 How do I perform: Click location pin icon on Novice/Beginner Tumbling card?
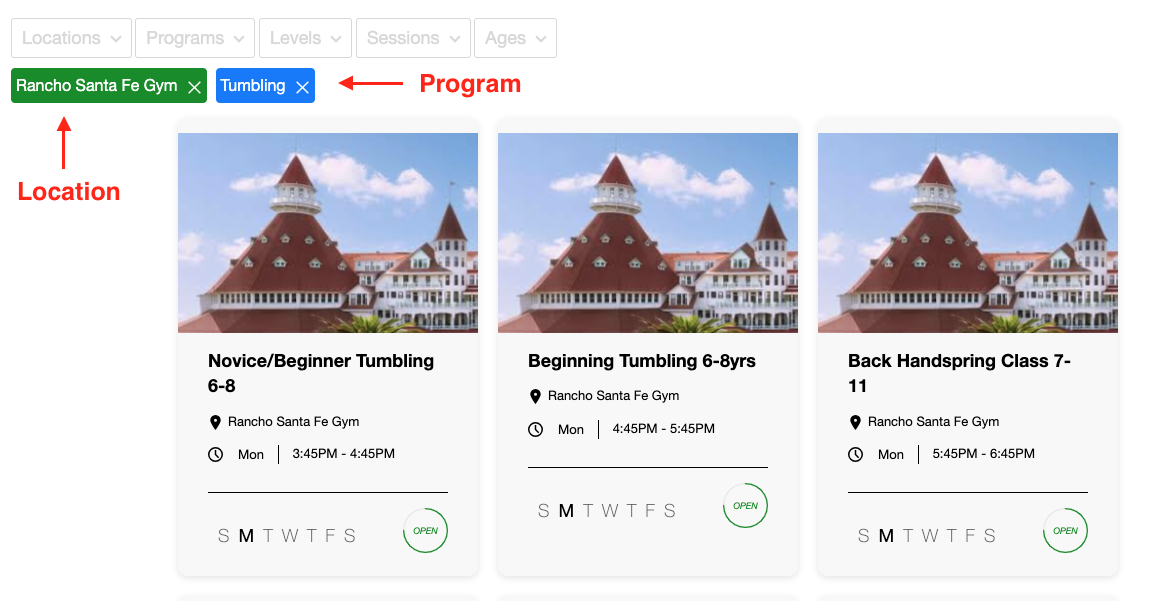[215, 422]
